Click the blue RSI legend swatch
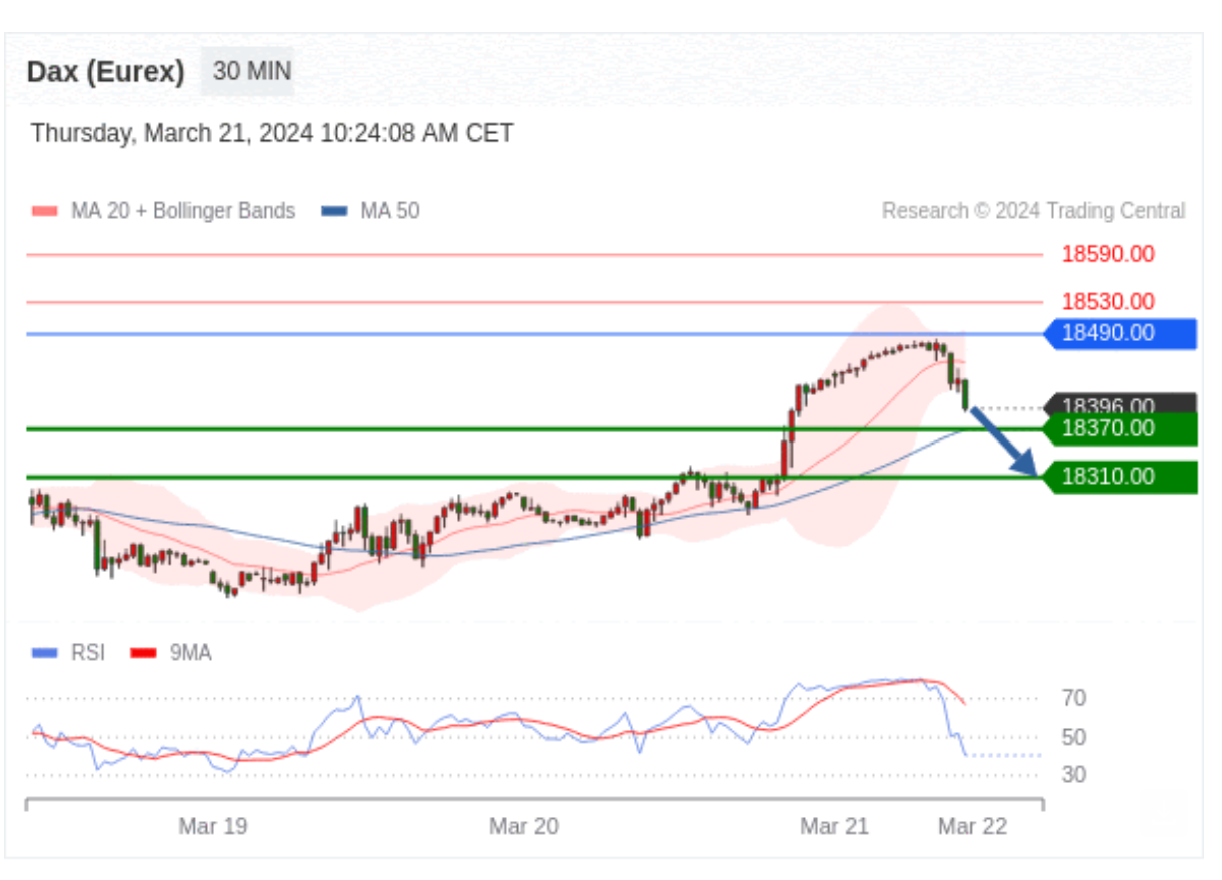Viewport: 1222px width, 880px height. point(45,654)
